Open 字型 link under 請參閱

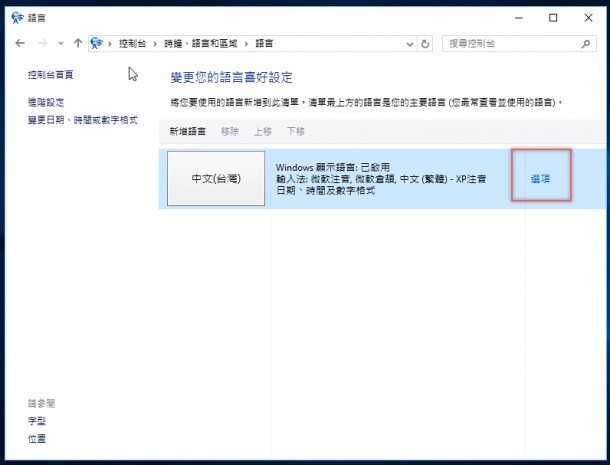pyautogui.click(x=37, y=421)
